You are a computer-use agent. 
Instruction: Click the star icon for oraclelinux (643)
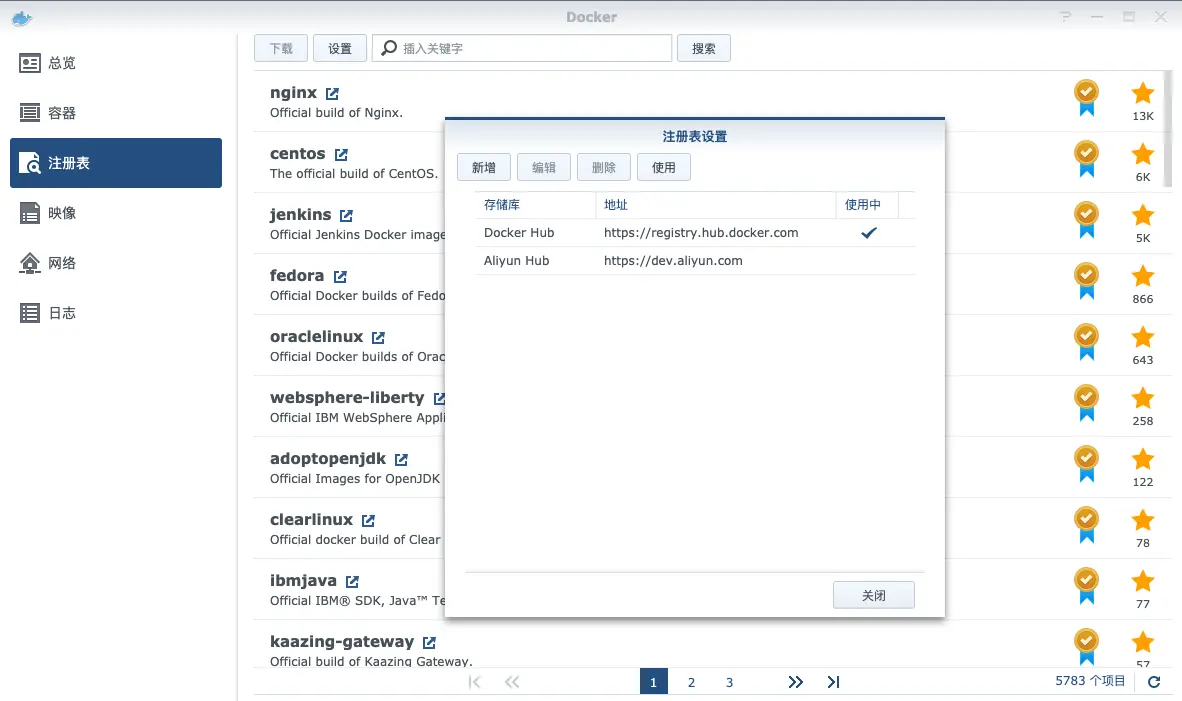pos(1143,338)
